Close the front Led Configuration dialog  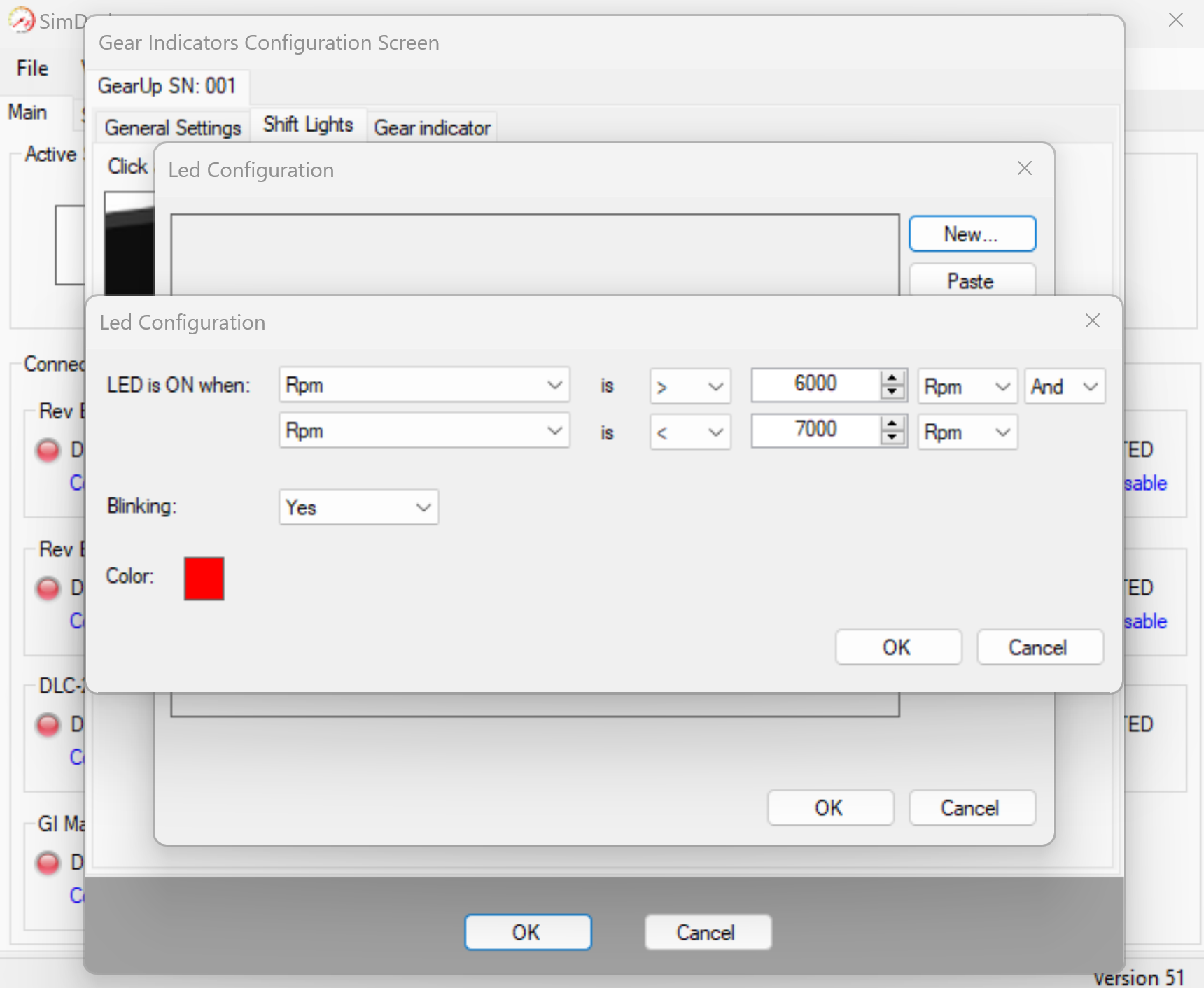point(1092,321)
